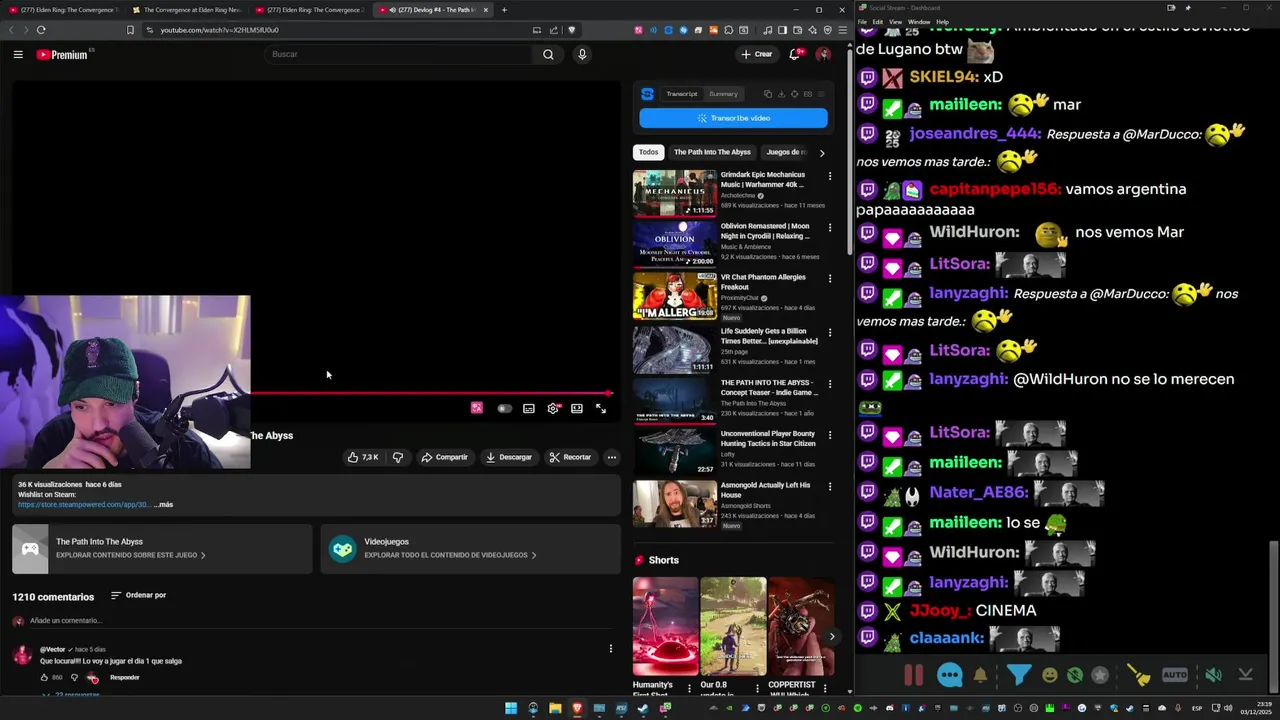Focus the Buscar search field

tap(400, 54)
